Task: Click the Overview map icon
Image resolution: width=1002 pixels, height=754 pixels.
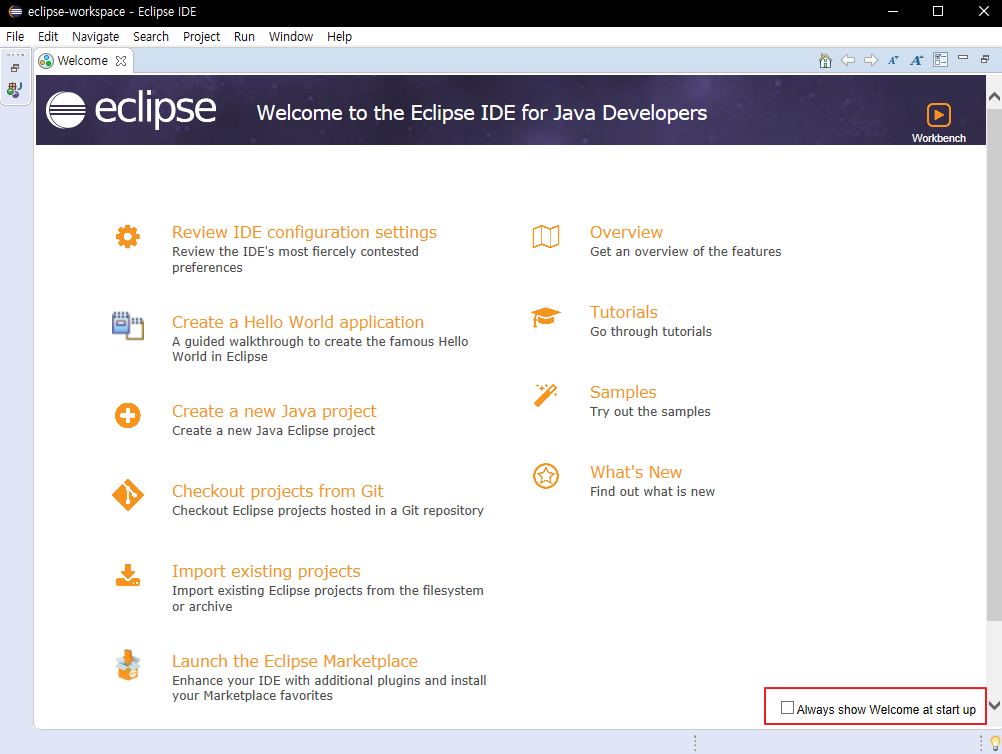Action: point(546,236)
